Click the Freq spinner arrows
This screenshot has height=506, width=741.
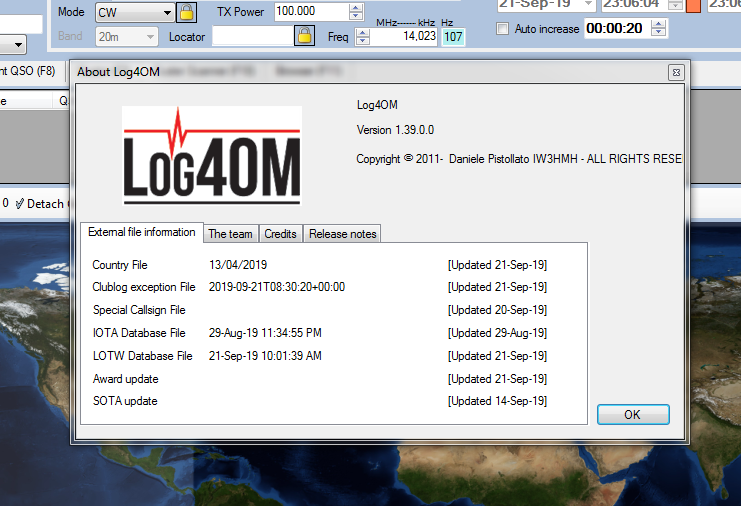tap(362, 36)
